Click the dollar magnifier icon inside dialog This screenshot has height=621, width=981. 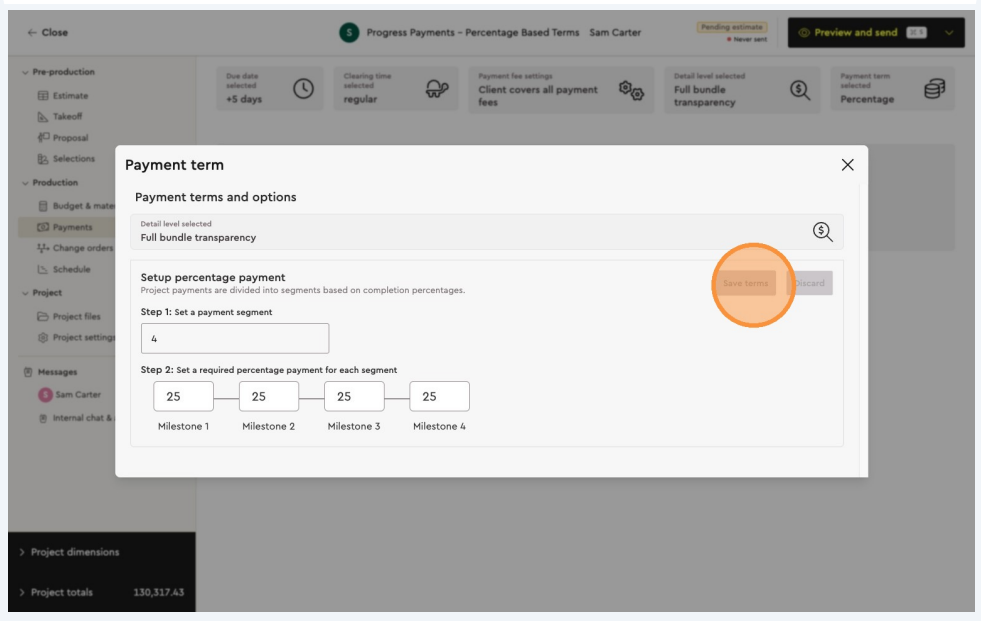coord(822,232)
